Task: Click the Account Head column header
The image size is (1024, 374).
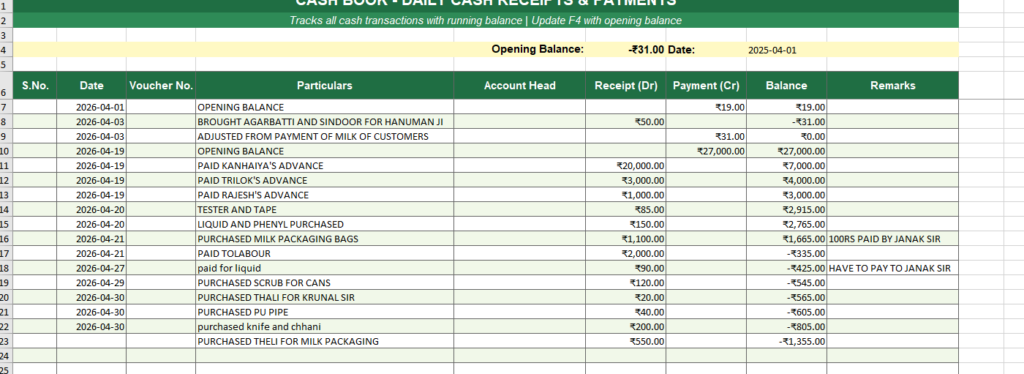Action: click(520, 86)
